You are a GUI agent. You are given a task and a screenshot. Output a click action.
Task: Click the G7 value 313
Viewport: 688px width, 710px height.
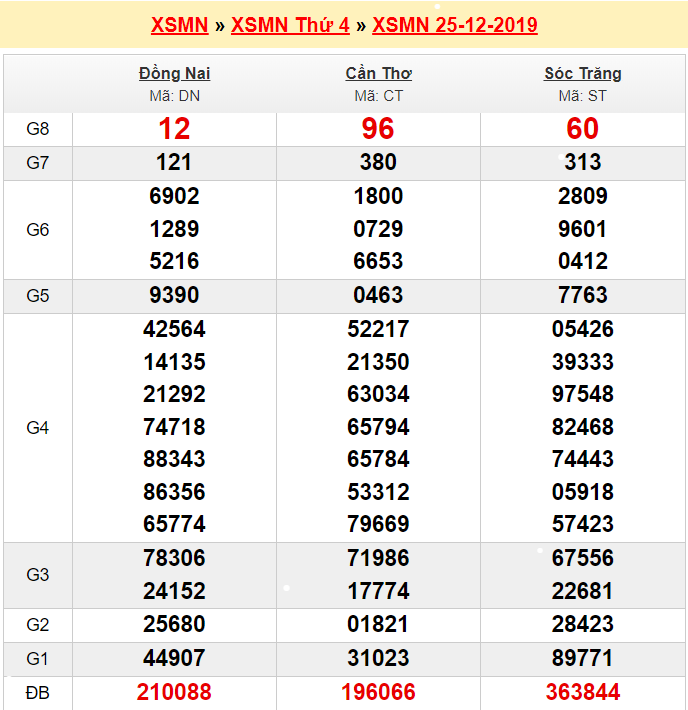click(x=582, y=162)
